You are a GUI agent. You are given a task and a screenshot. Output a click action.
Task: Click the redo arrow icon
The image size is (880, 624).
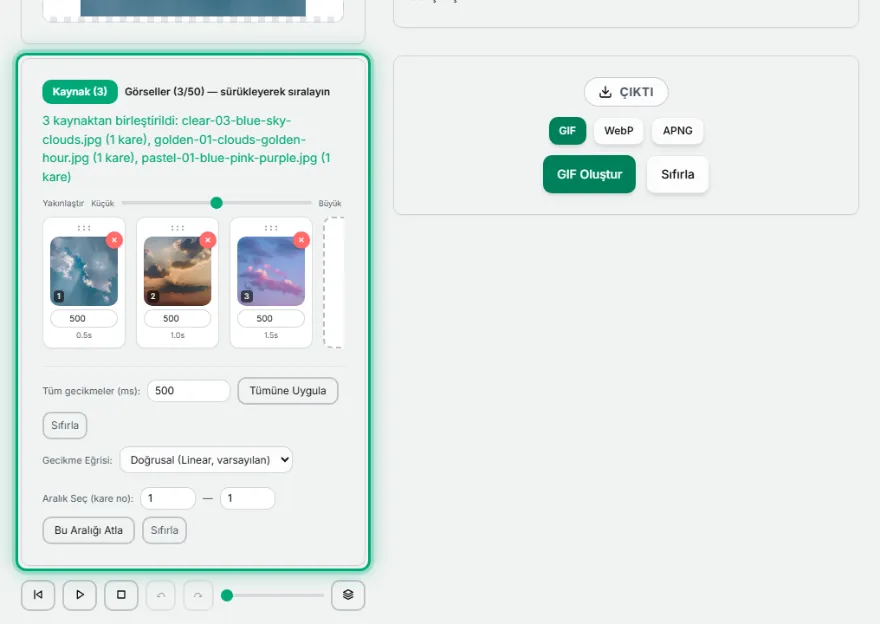(198, 595)
